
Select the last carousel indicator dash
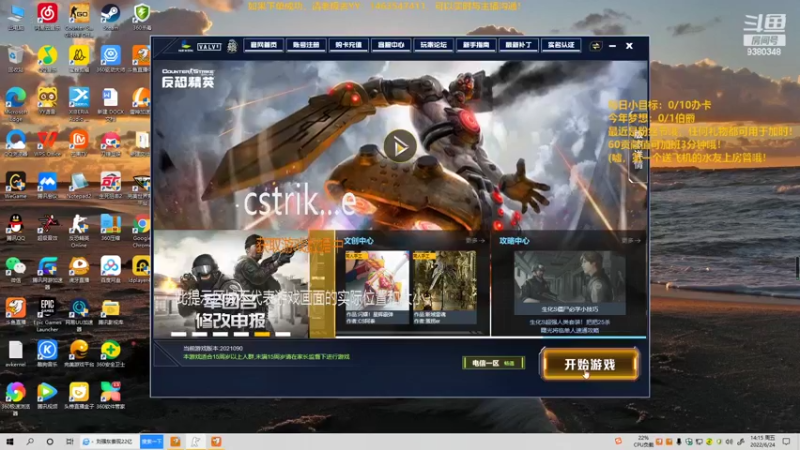tap(283, 334)
